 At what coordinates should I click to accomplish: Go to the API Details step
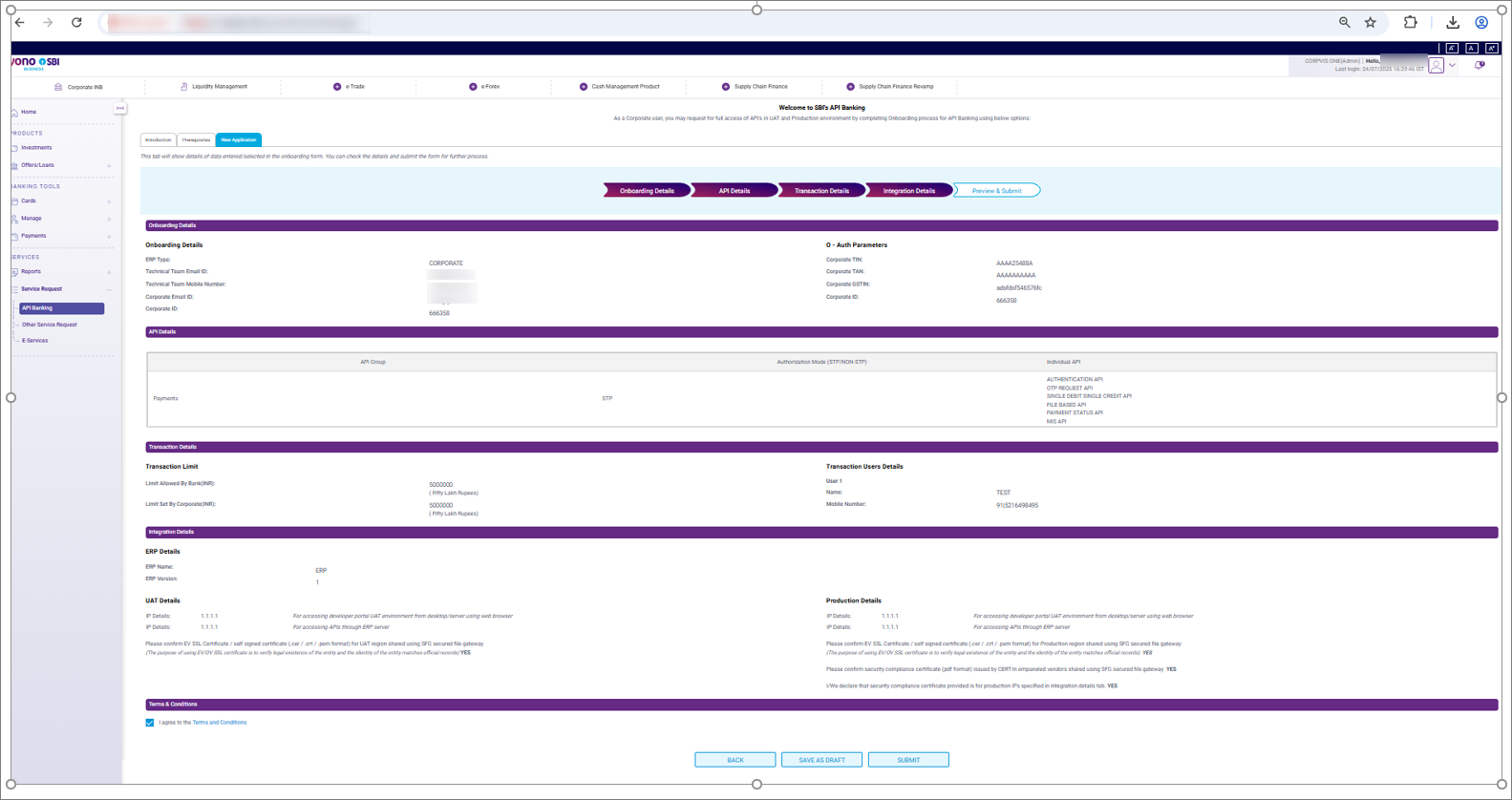(x=734, y=191)
